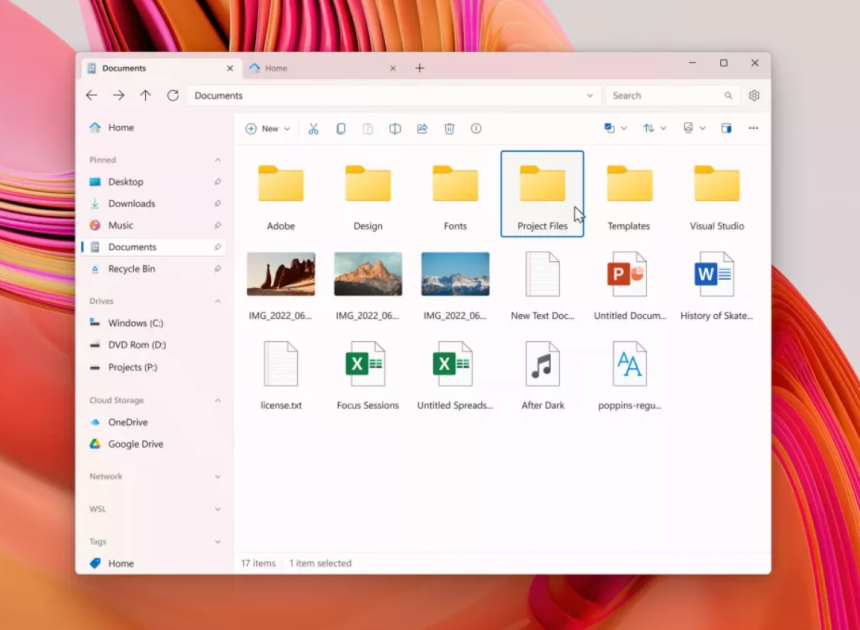Open Windows (C:) drive
This screenshot has height=630, width=860.
154,323
